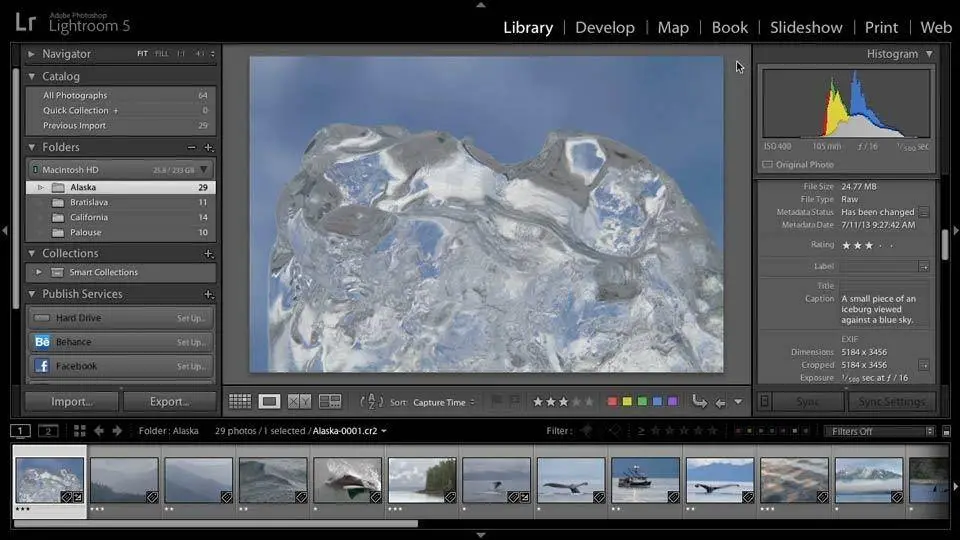Open the Print module
The image size is (960, 540).
[881, 28]
